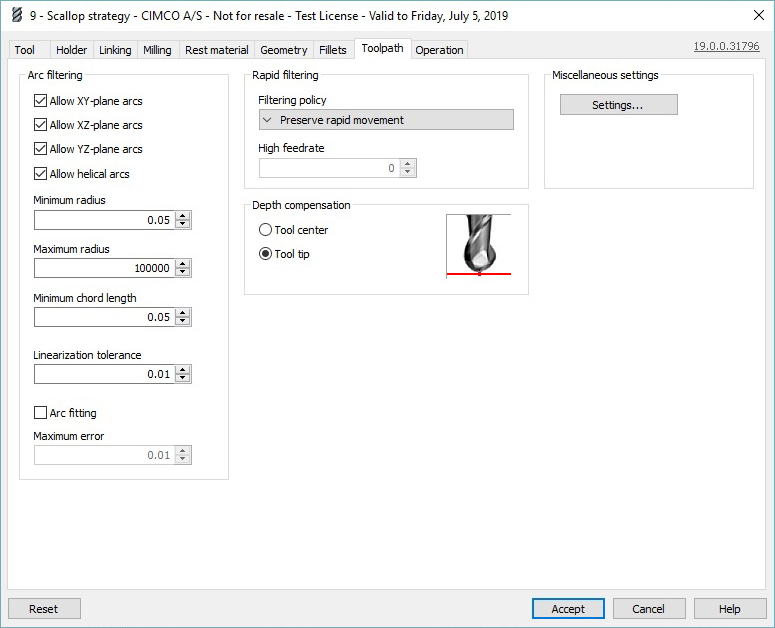775x628 pixels.
Task: Toggle Allow helical arcs checkbox
Action: pyautogui.click(x=40, y=174)
